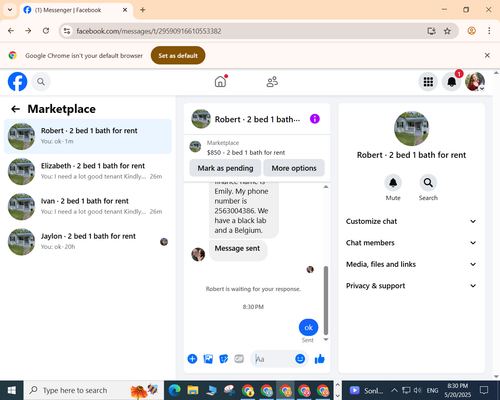Open the tab search dropdown arrow
Screen dimensions: 500x400
(10, 10)
